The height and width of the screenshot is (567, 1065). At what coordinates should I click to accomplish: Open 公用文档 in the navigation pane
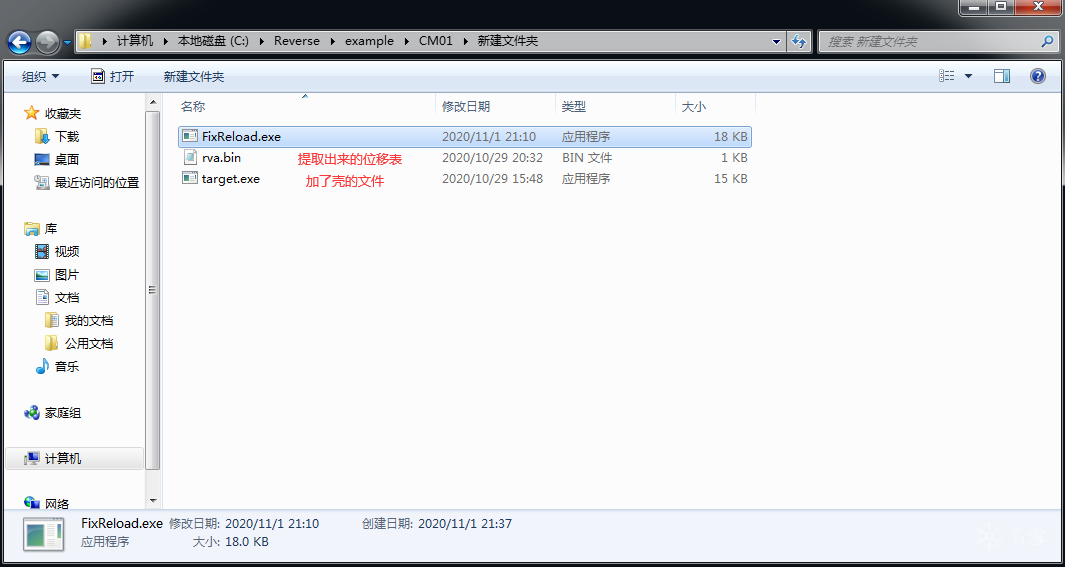click(x=88, y=344)
